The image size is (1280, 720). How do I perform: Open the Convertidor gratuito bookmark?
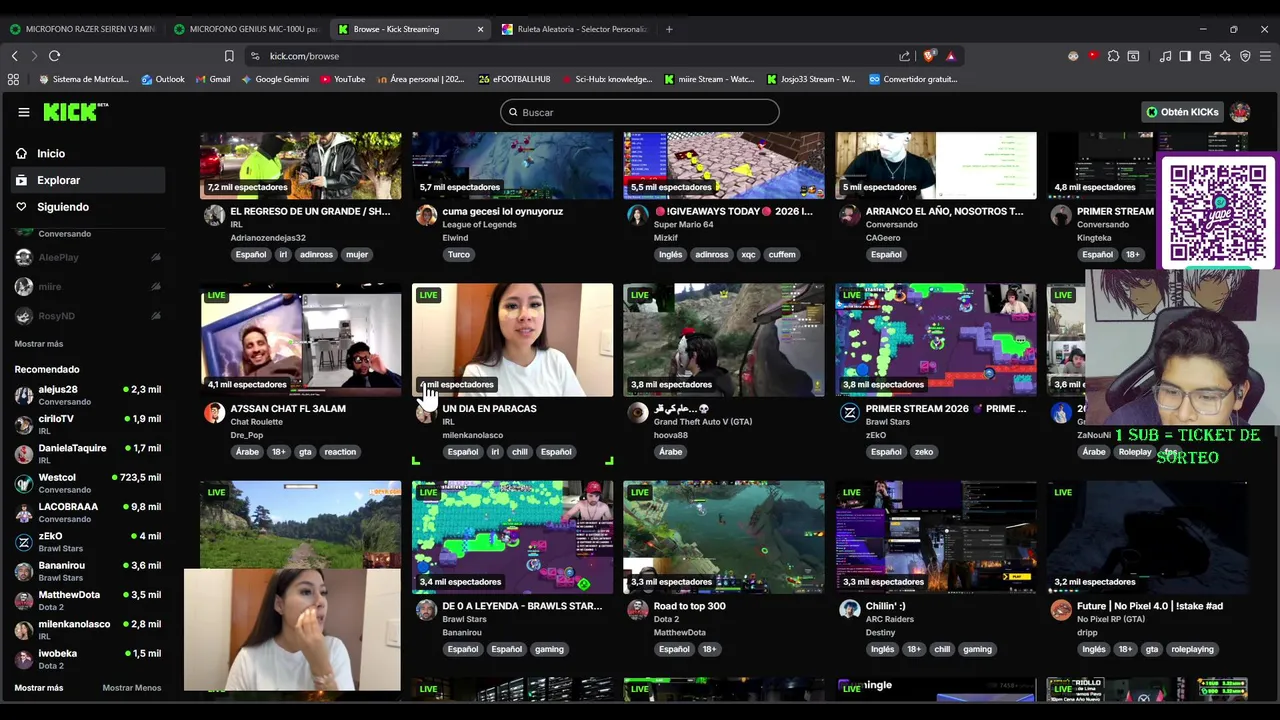coord(913,79)
